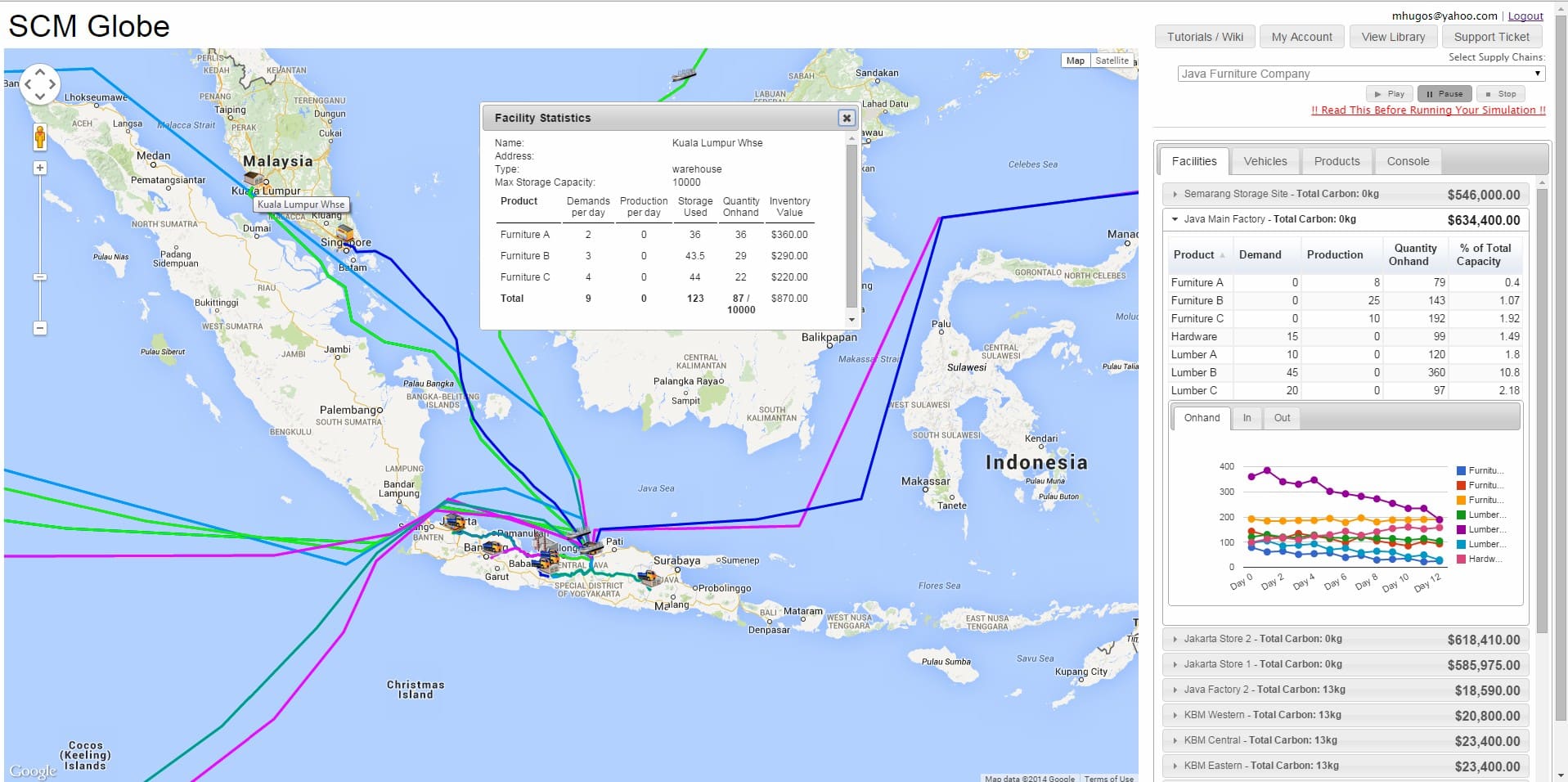Expand KBM Central facility
Image resolution: width=1568 pixels, height=782 pixels.
click(x=1346, y=741)
